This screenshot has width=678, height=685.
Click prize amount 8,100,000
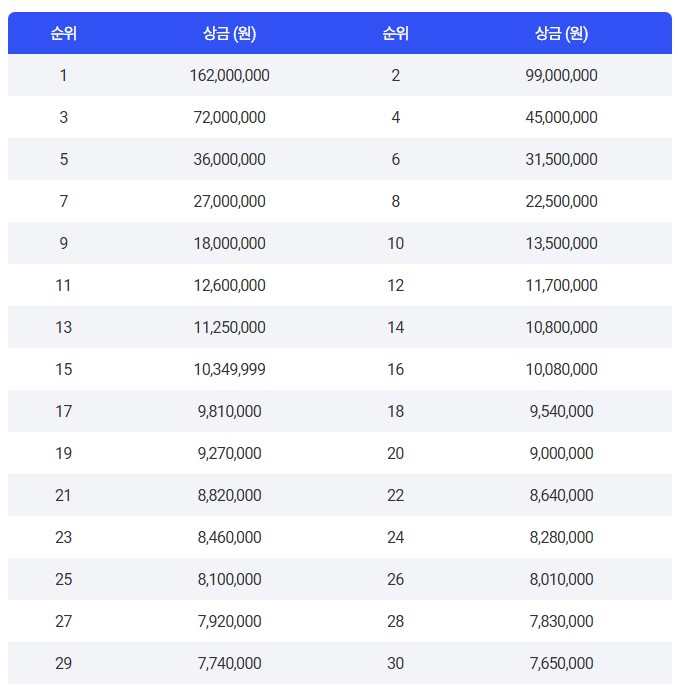pyautogui.click(x=229, y=579)
